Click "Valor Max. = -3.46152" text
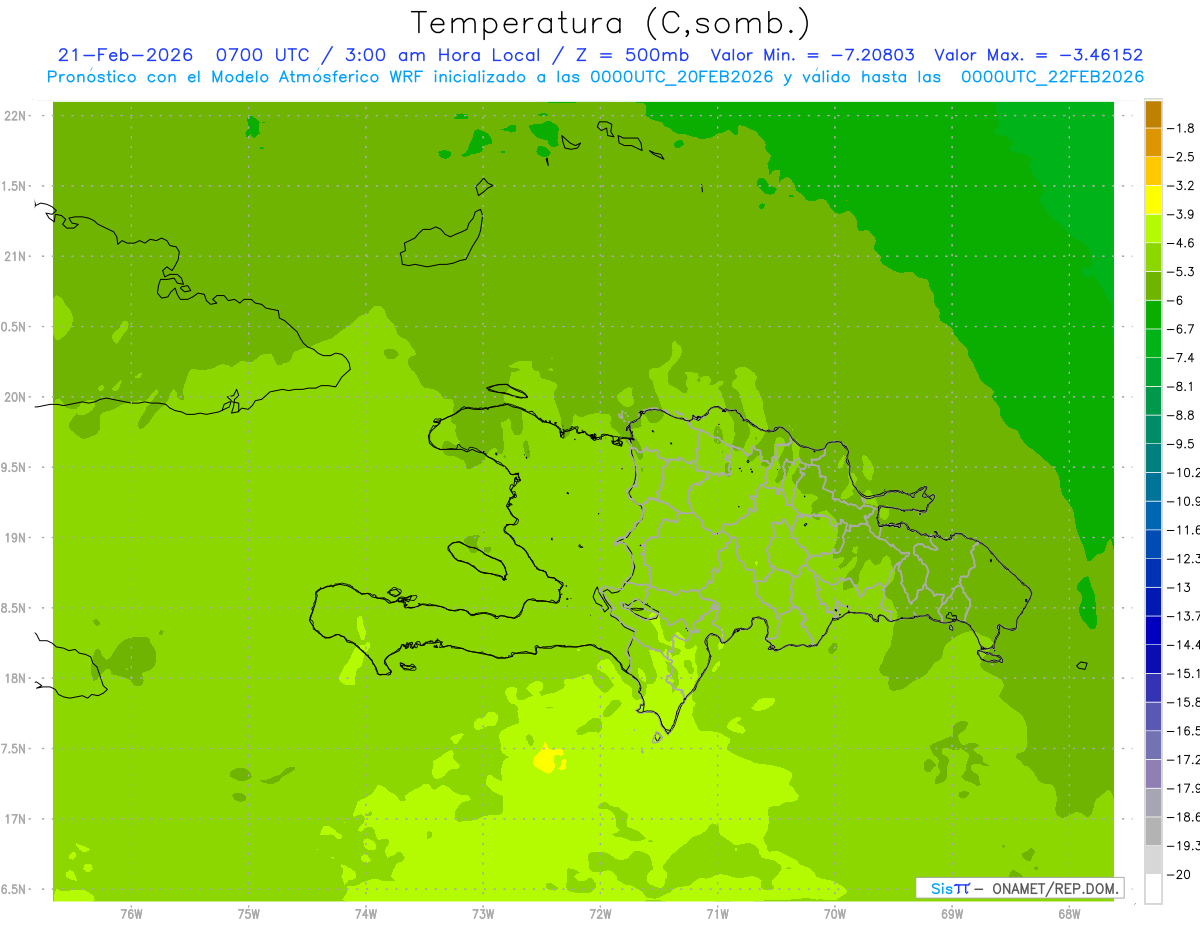Viewport: 1200px width, 927px height. pyautogui.click(x=1038, y=55)
